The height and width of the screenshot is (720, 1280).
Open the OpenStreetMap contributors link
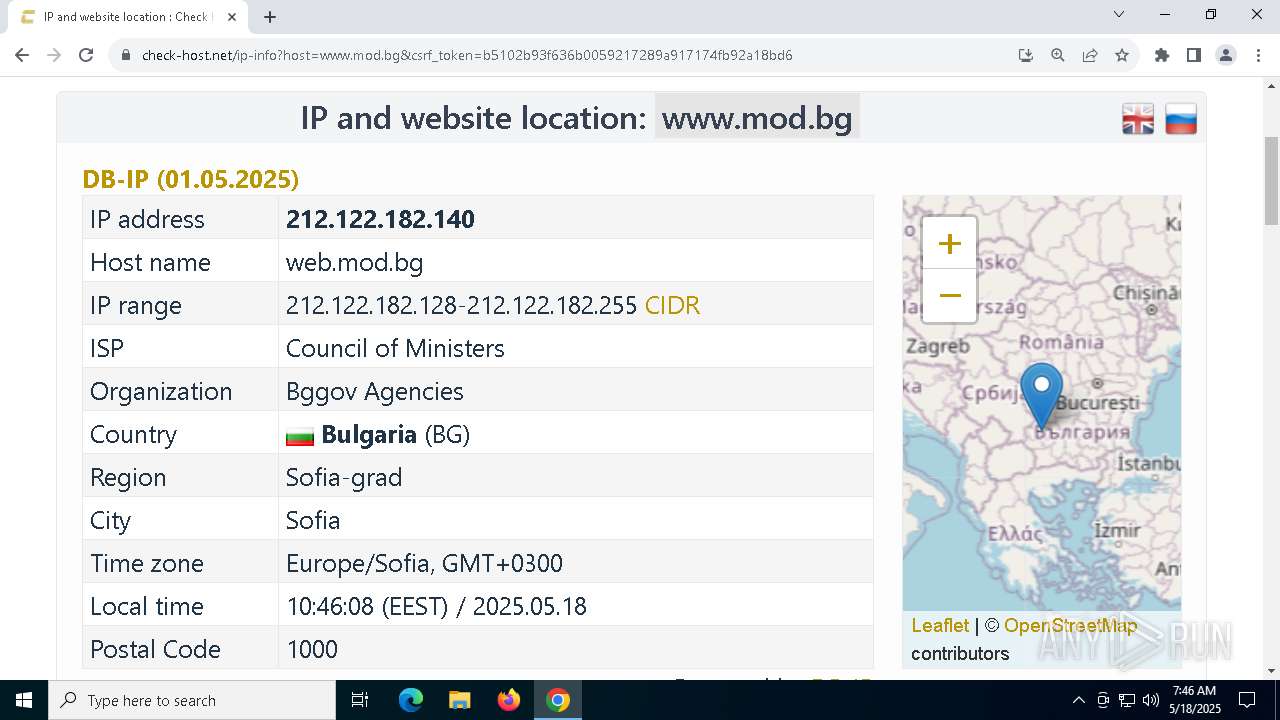point(1070,625)
